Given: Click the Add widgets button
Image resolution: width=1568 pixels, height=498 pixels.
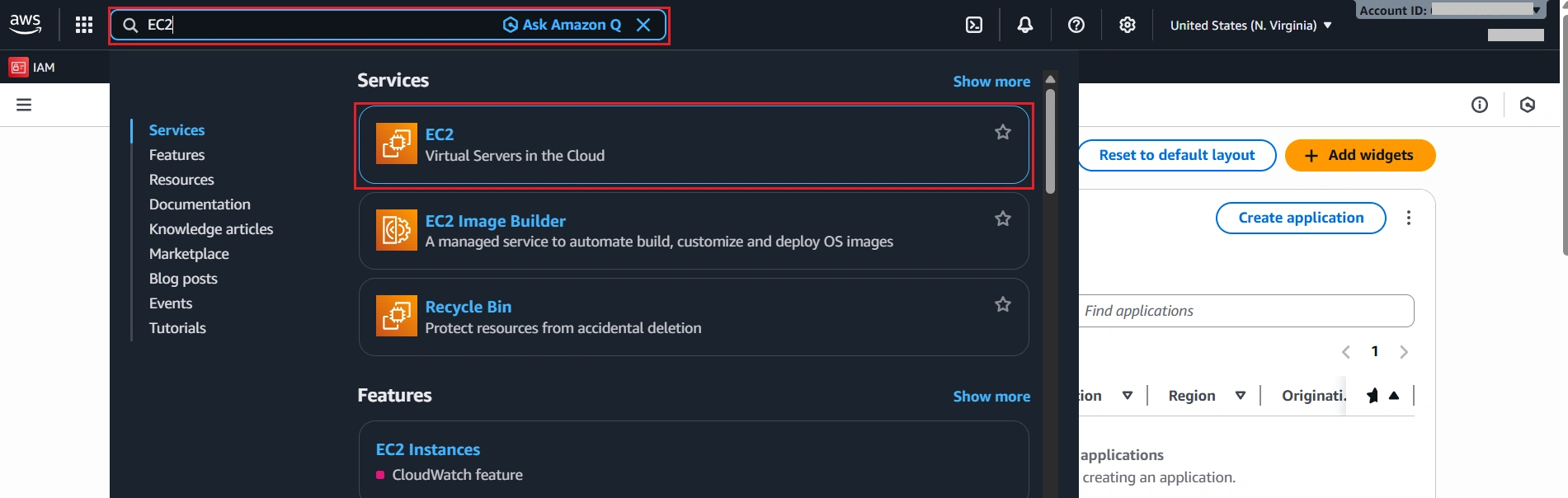Looking at the screenshot, I should click(1360, 155).
